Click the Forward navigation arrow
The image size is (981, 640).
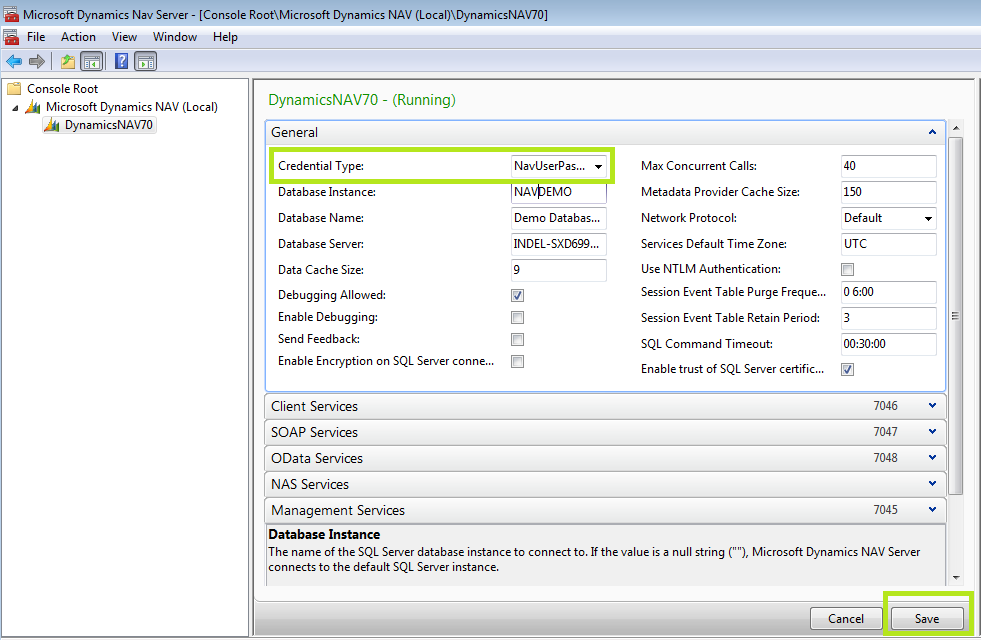pos(36,61)
